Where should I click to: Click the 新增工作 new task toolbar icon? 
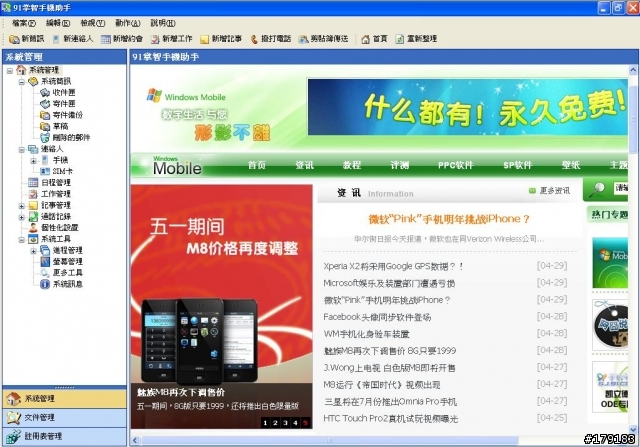click(x=155, y=39)
